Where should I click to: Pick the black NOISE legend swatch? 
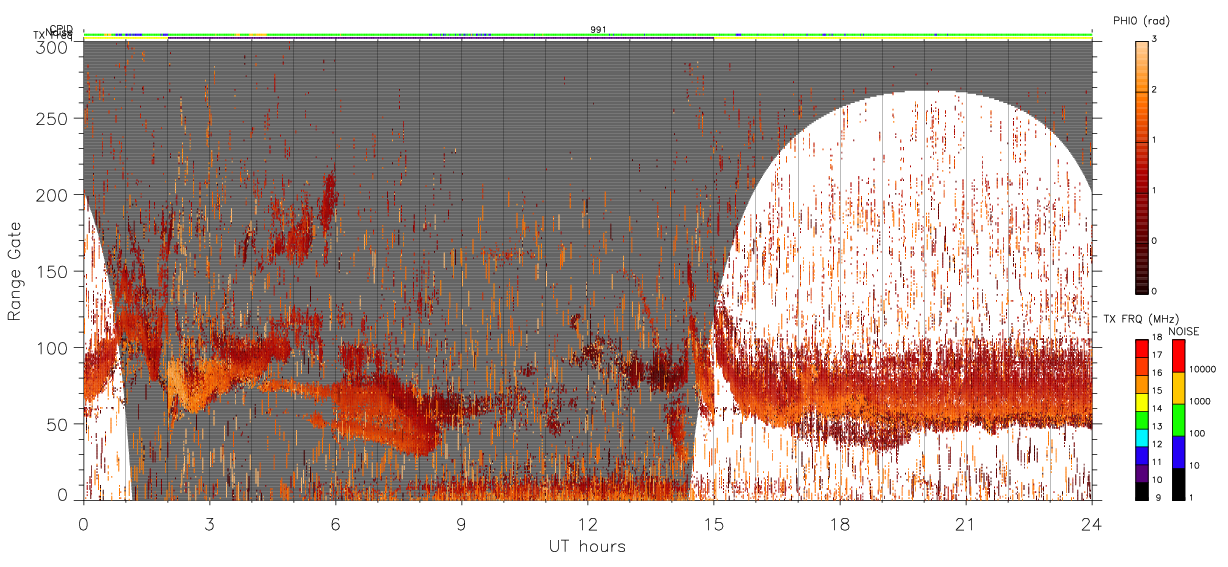click(1178, 484)
